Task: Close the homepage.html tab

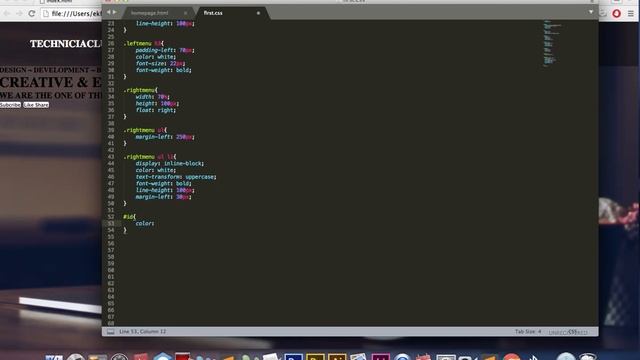Action: point(186,13)
